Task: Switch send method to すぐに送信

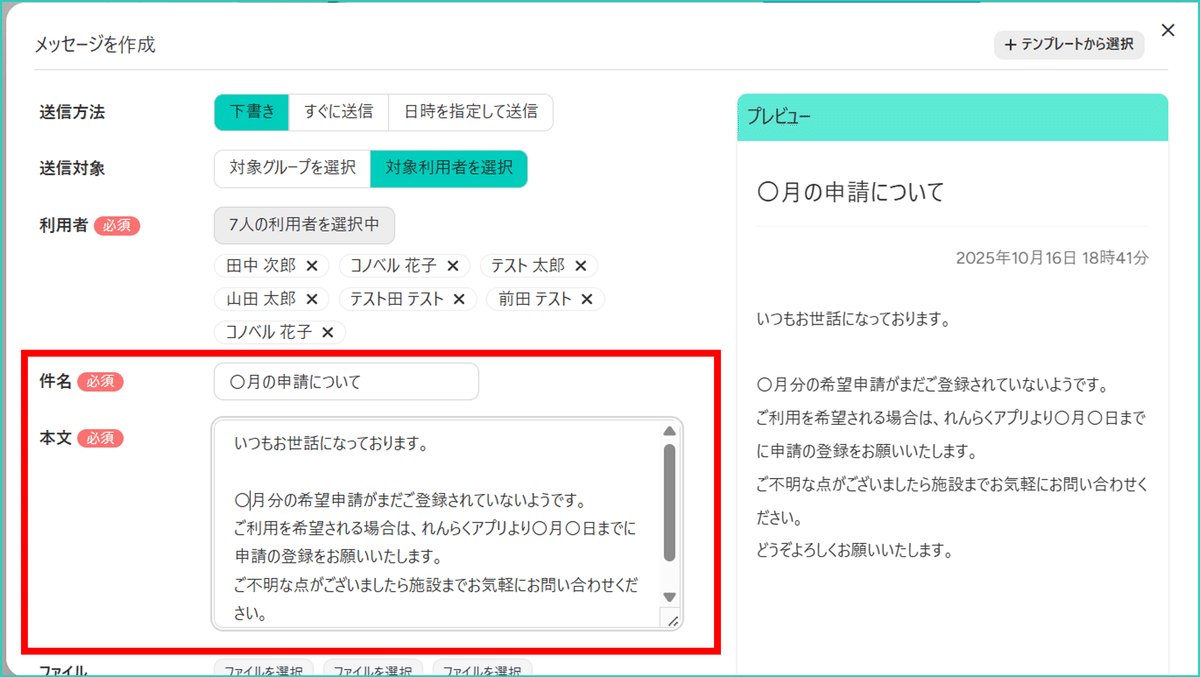Action: (339, 112)
